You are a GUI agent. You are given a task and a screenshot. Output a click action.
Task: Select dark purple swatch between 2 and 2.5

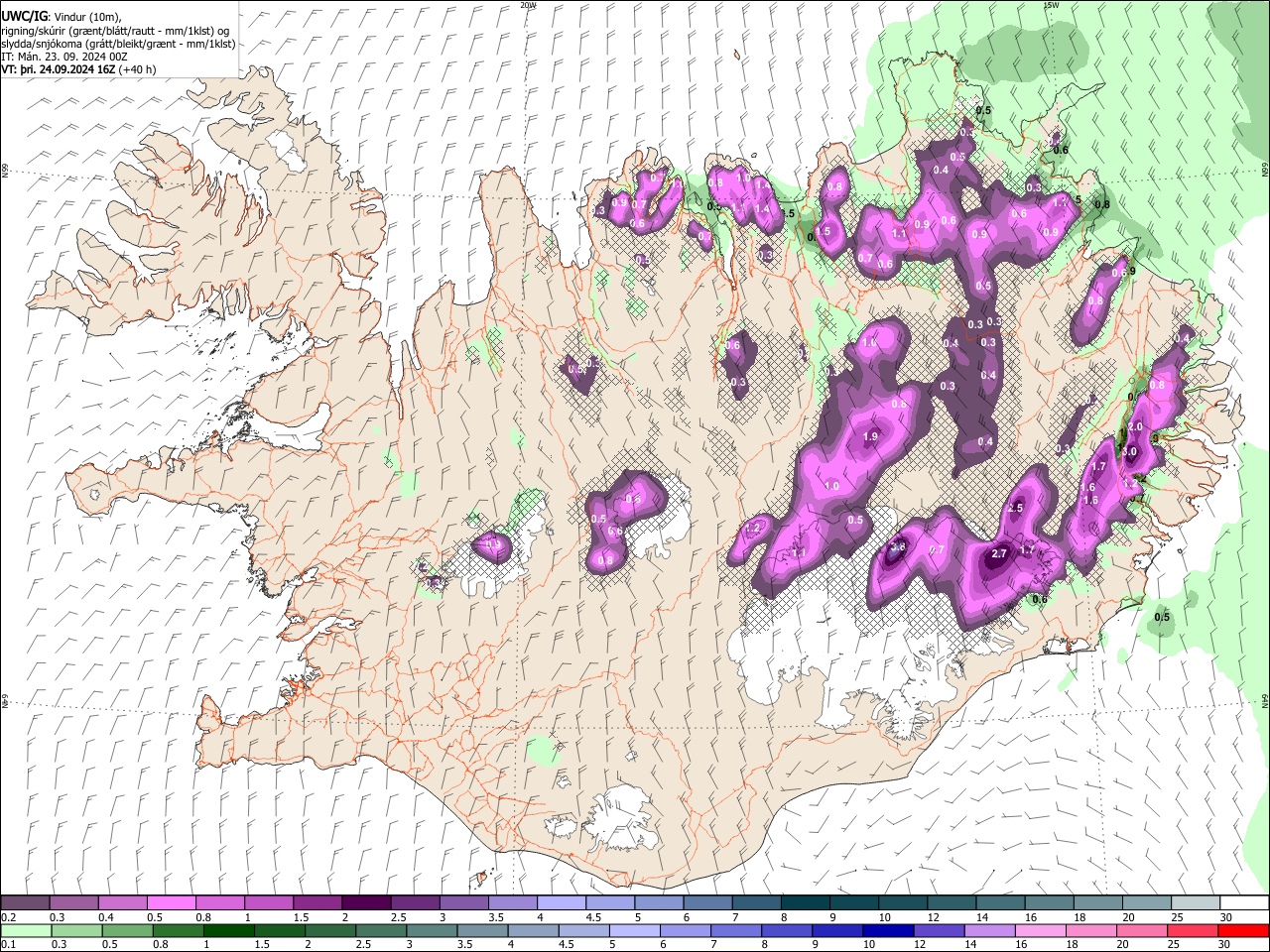[365, 903]
